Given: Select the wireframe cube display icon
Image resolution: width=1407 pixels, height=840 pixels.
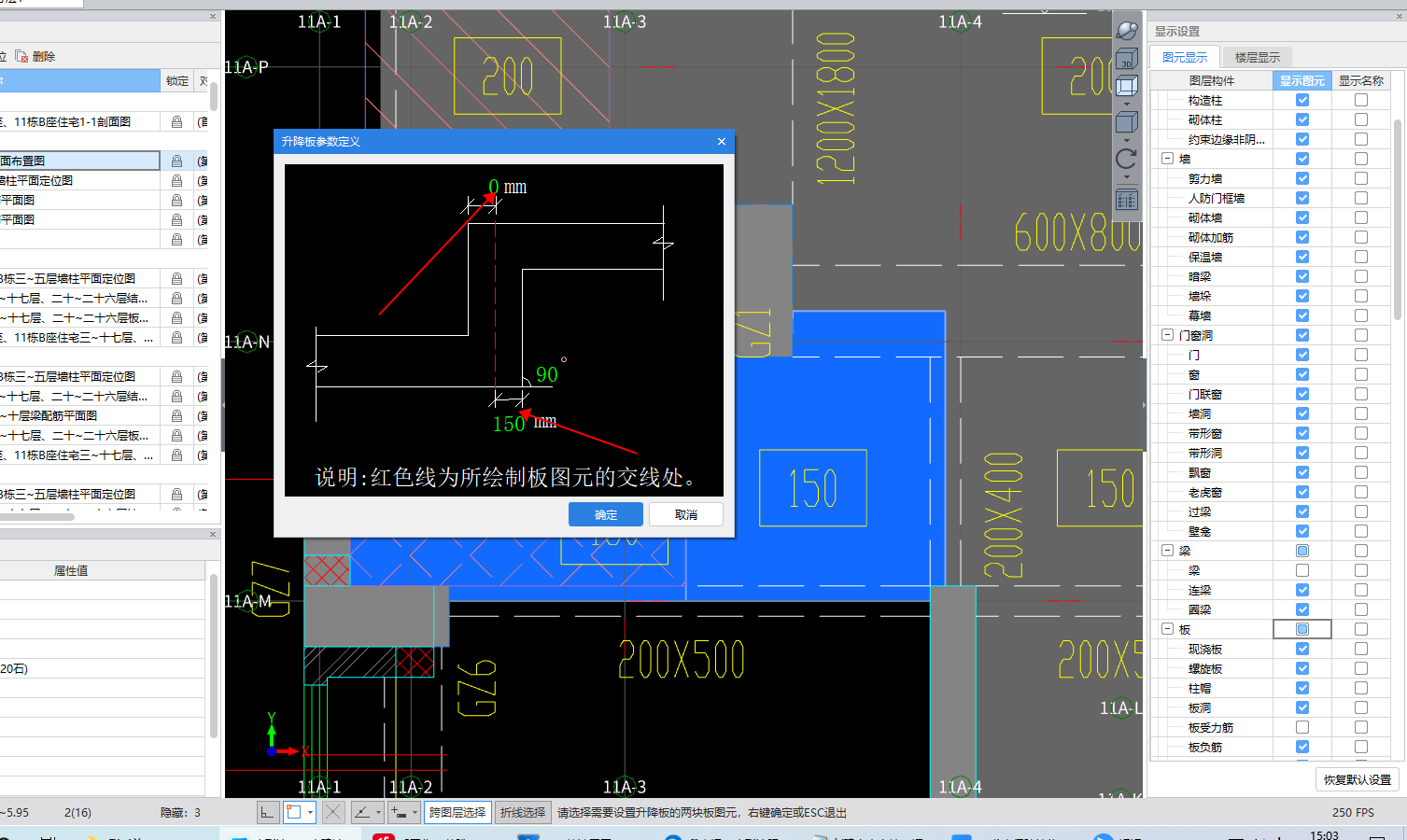Looking at the screenshot, I should [x=1127, y=87].
